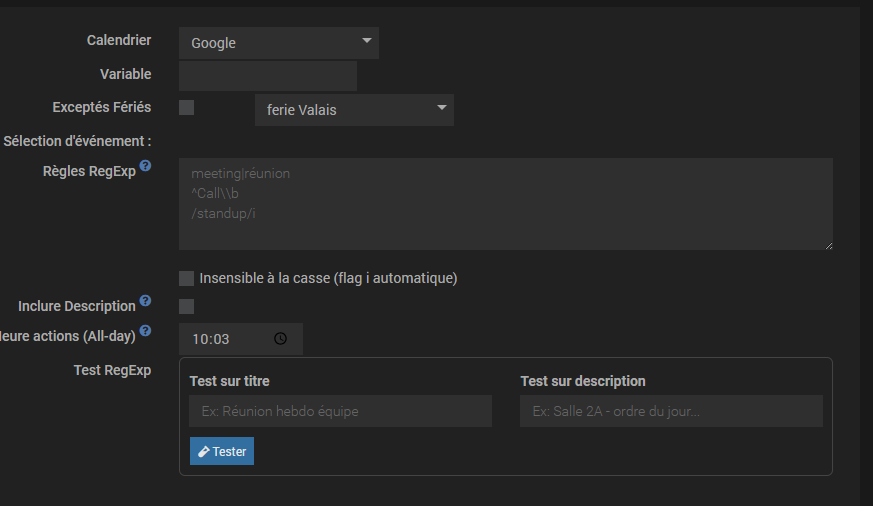
Task: Click the Test RegExp label
Action: pyautogui.click(x=112, y=370)
